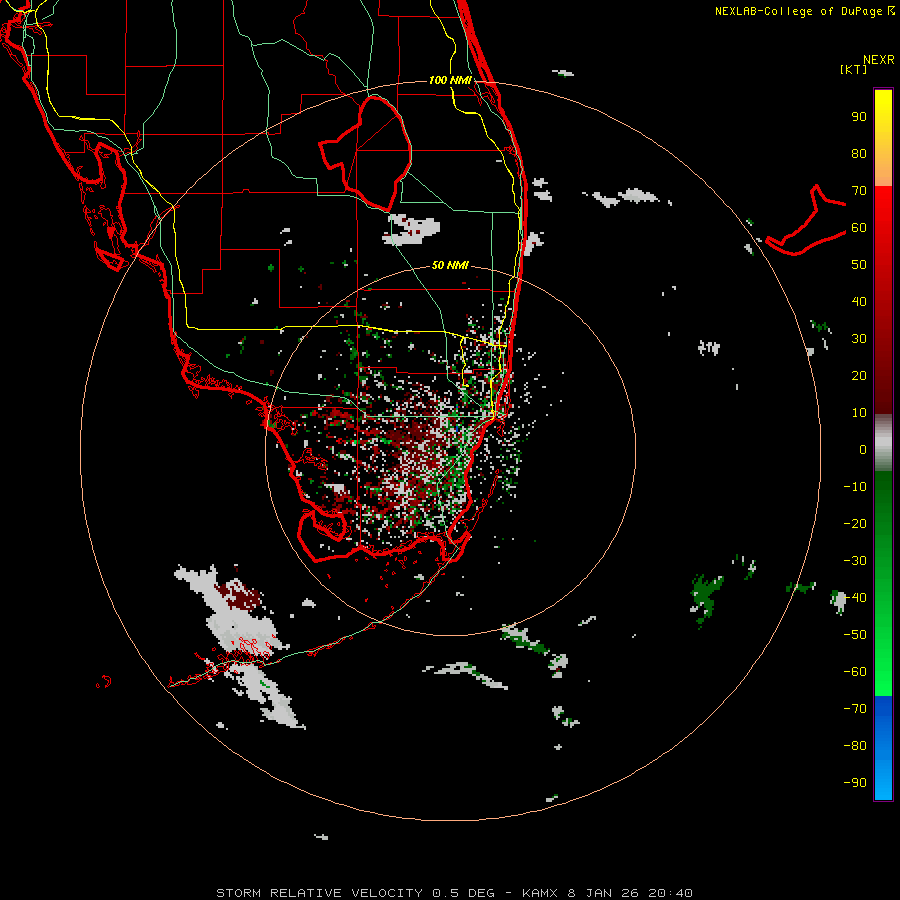Image resolution: width=900 pixels, height=900 pixels.
Task: Click the 20 value on the velocity scale
Action: (859, 375)
